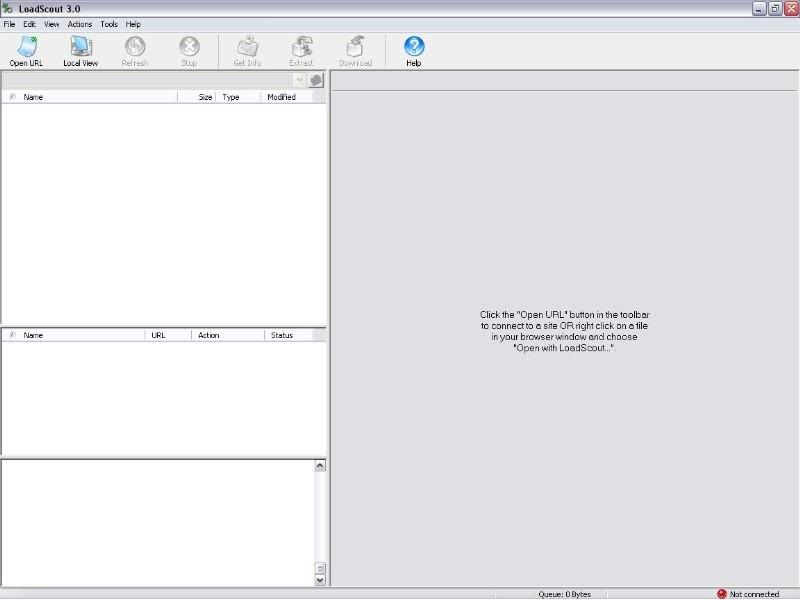Click the Get Info toolbar icon

(x=247, y=51)
